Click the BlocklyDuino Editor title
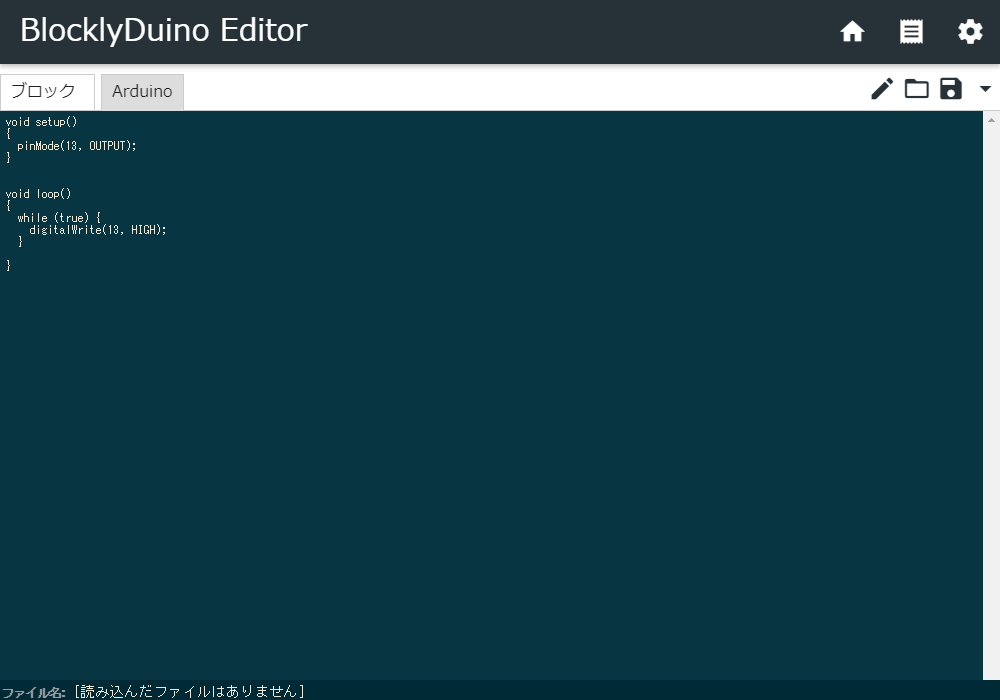This screenshot has height=700, width=1000. [x=164, y=31]
